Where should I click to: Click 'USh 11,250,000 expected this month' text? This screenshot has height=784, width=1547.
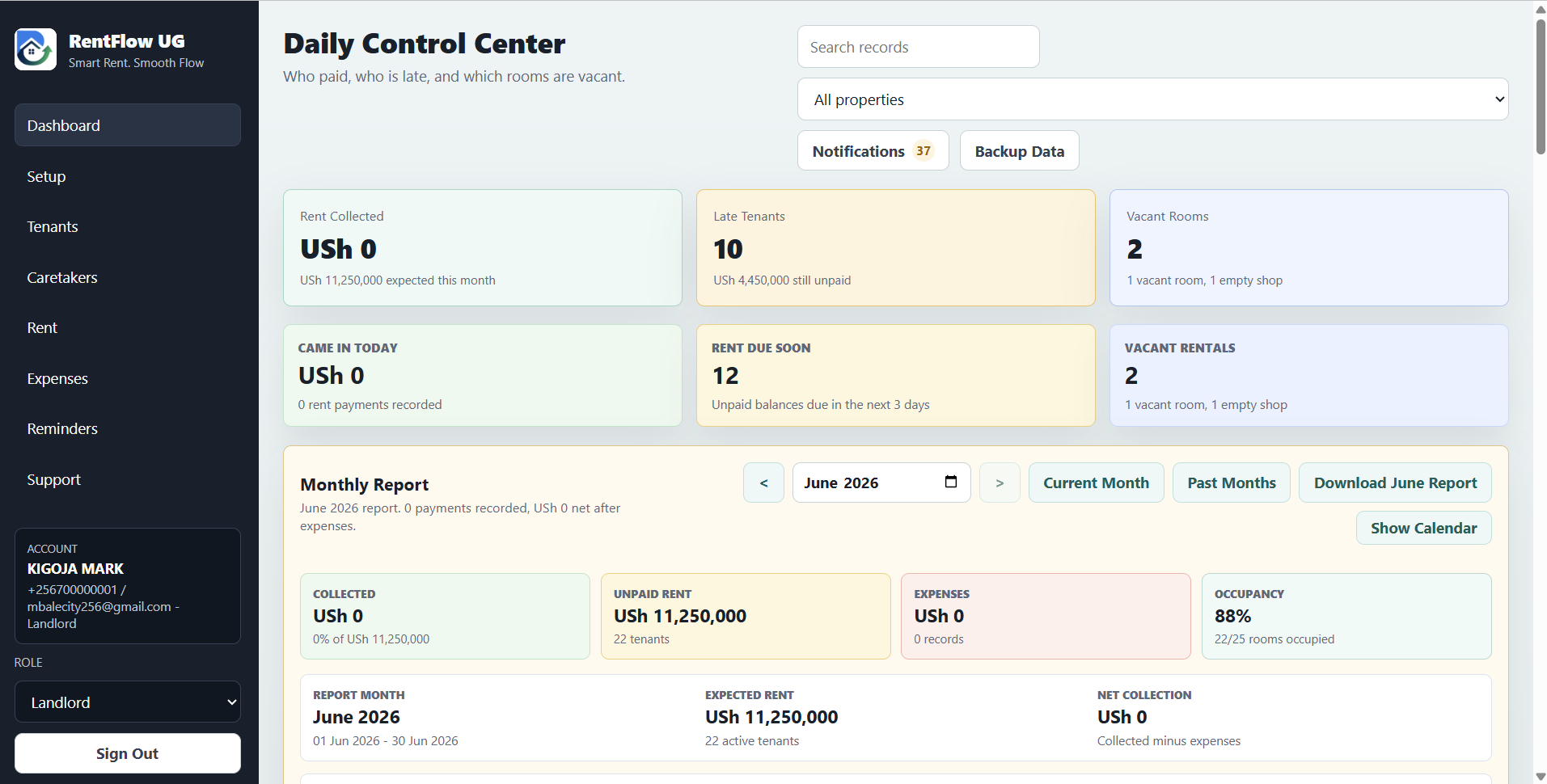coord(398,280)
